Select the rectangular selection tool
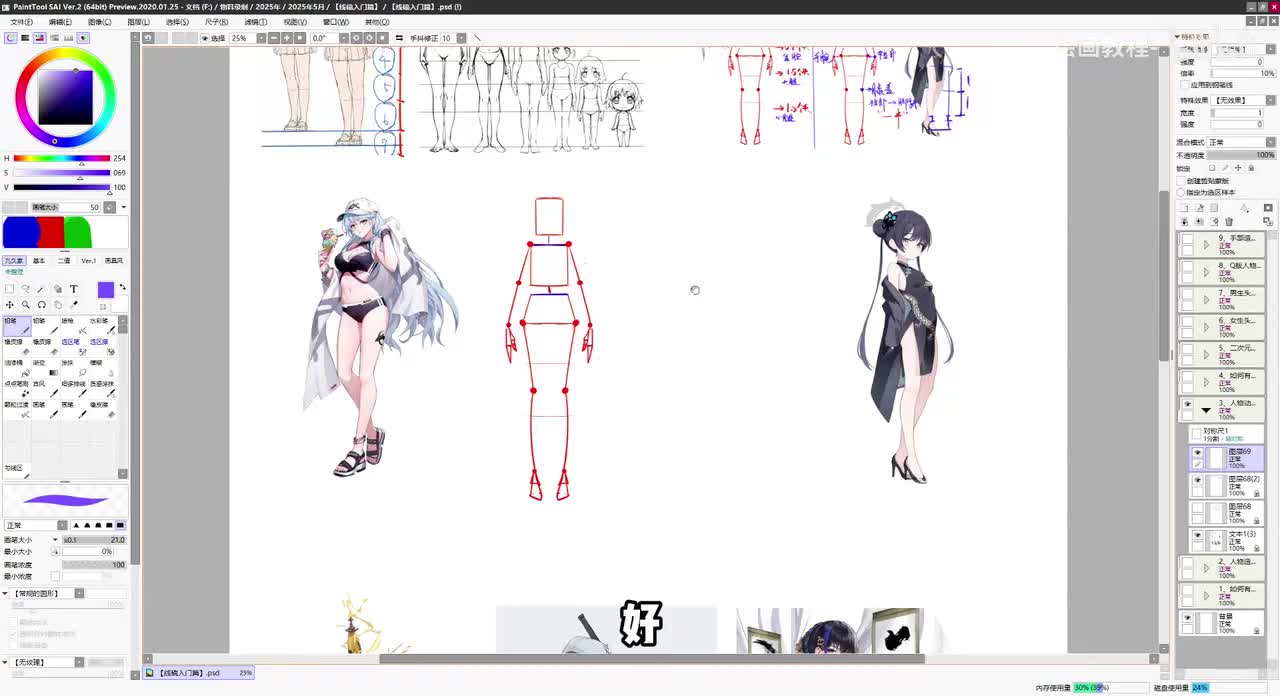This screenshot has height=696, width=1280. (10, 289)
